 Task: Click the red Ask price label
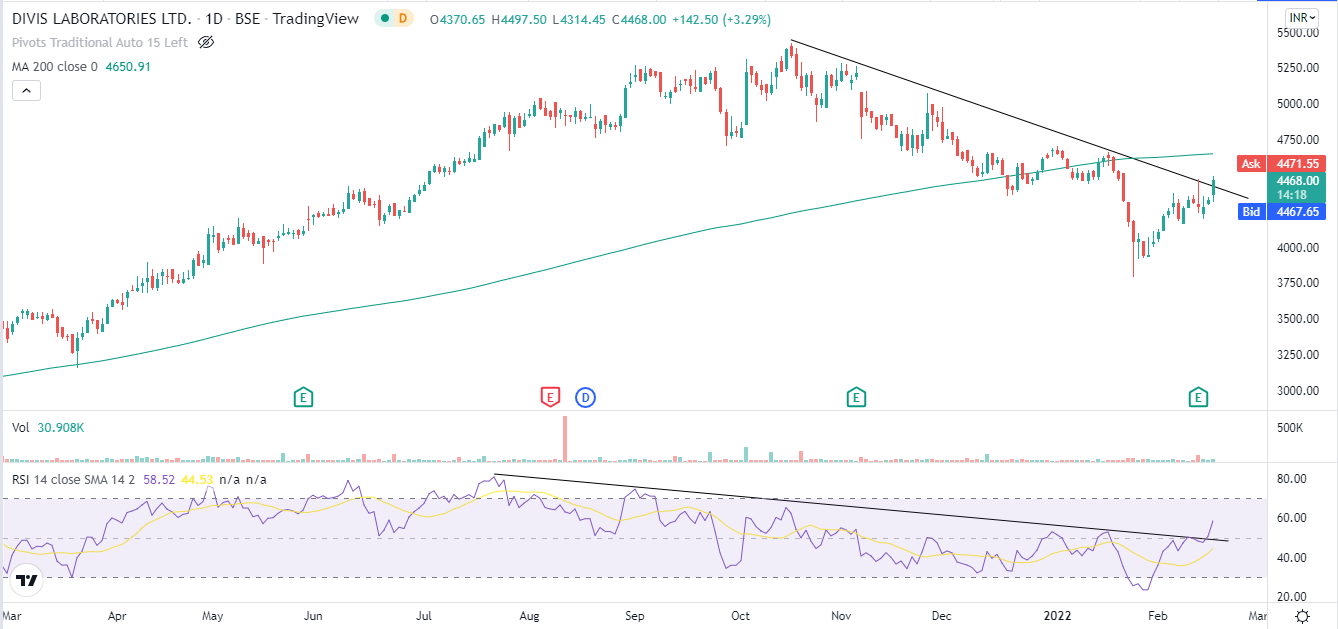[1251, 163]
